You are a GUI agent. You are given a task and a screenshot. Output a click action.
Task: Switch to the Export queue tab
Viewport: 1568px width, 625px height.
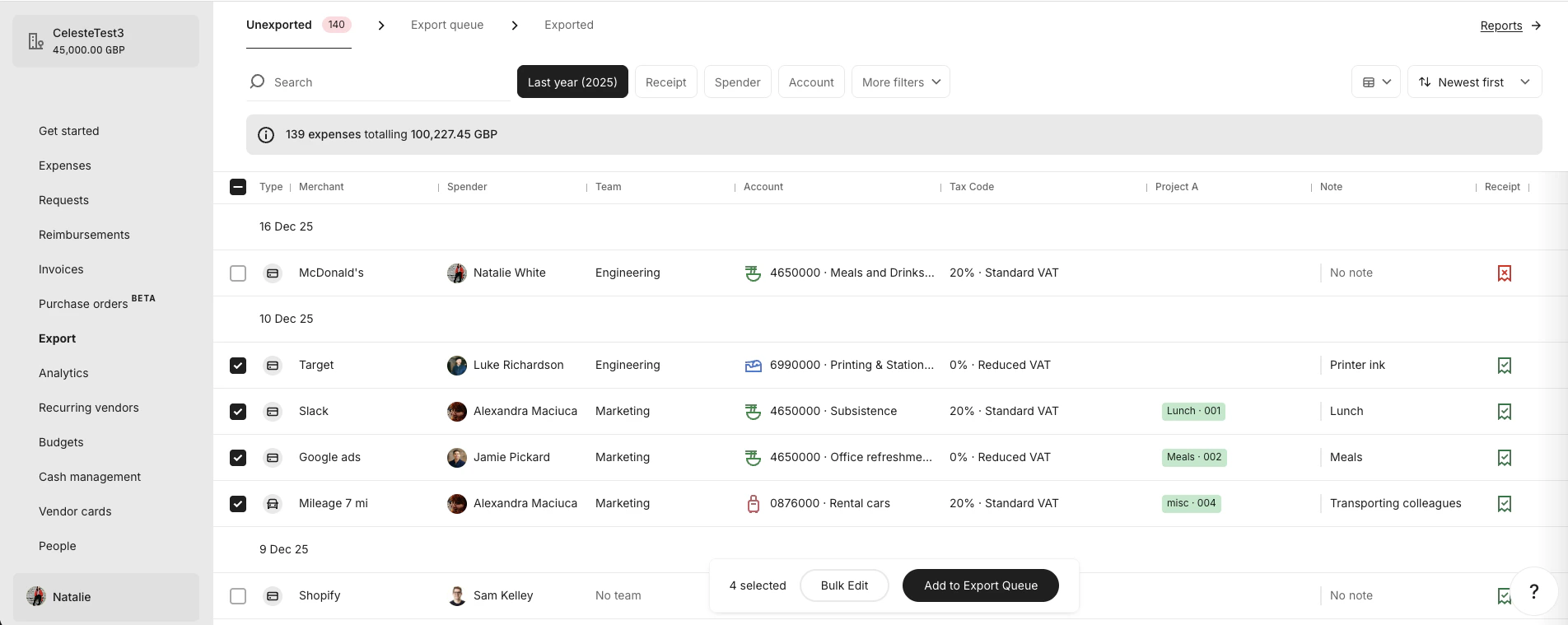tap(447, 25)
